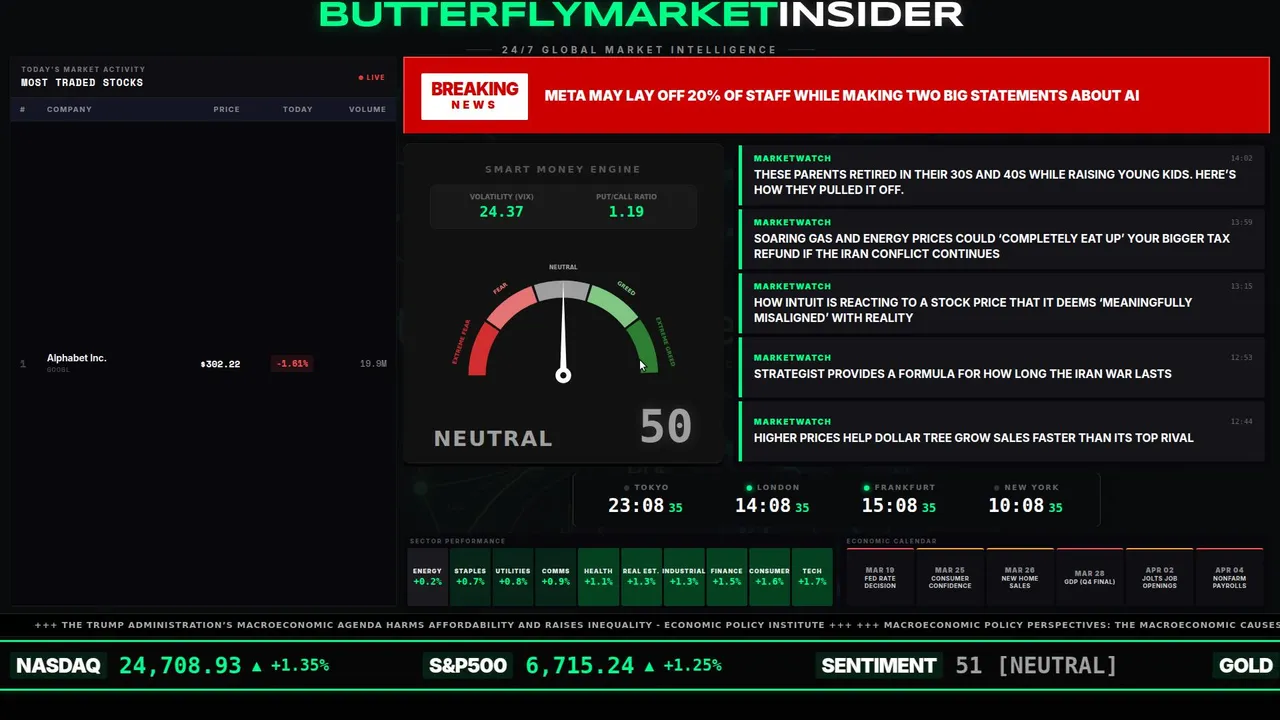Viewport: 1280px width, 720px height.
Task: Open the parents retired in their 30s story
Action: (x=1003, y=174)
